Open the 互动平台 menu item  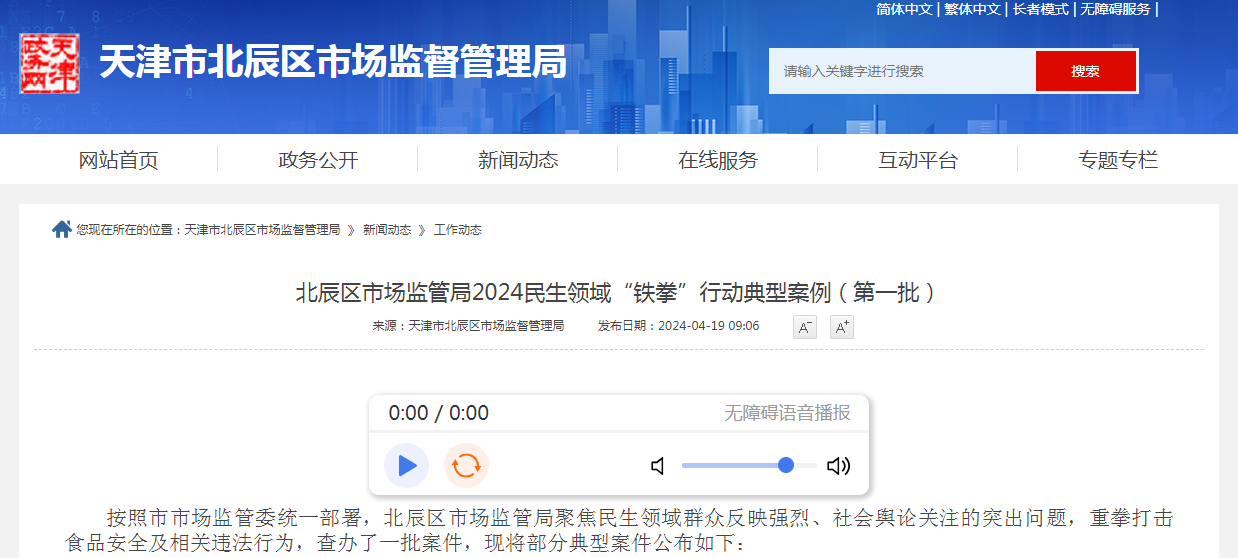(918, 160)
